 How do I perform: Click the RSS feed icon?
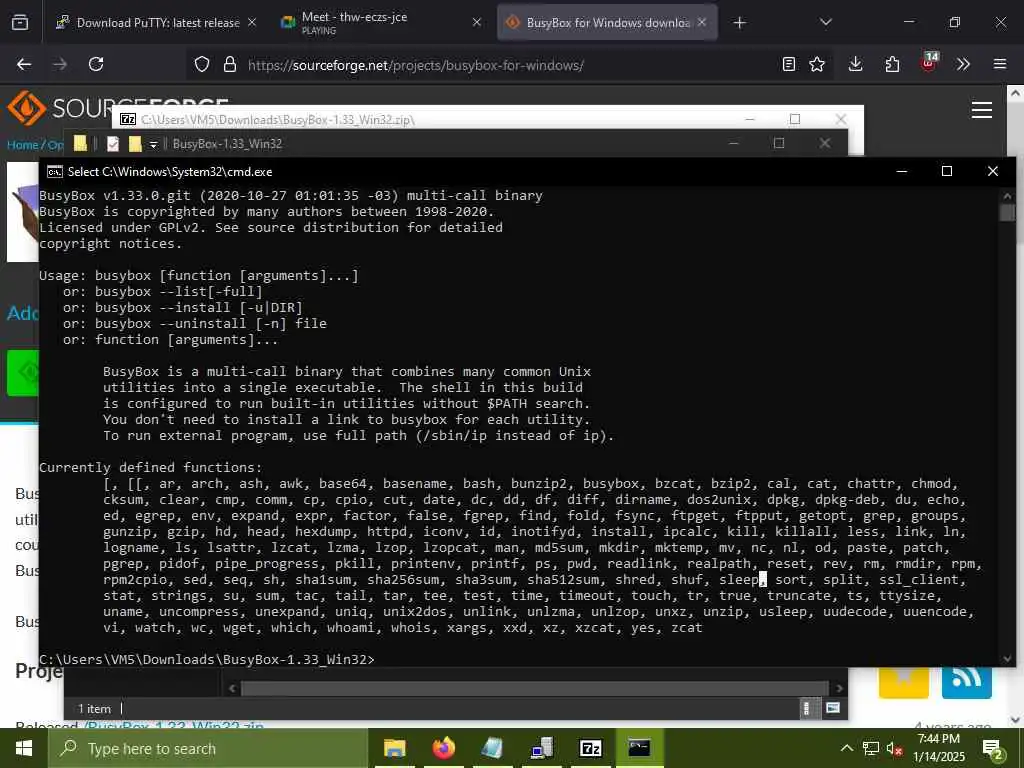[x=967, y=682]
